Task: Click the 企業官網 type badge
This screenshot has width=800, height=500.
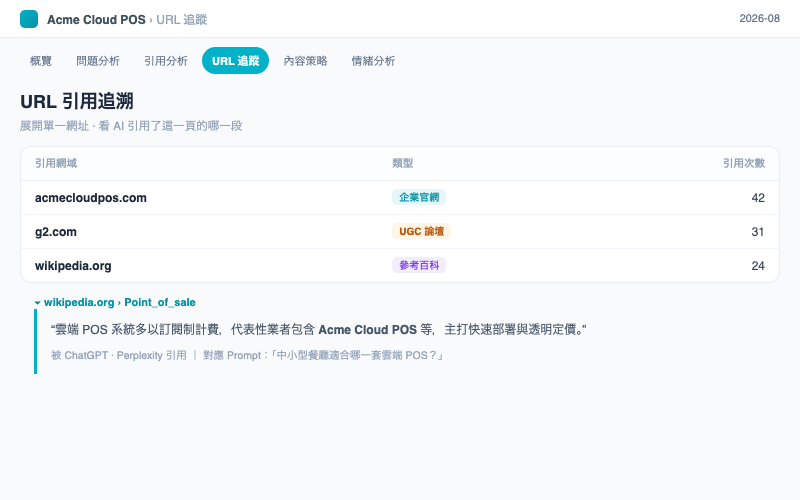Action: pos(419,197)
